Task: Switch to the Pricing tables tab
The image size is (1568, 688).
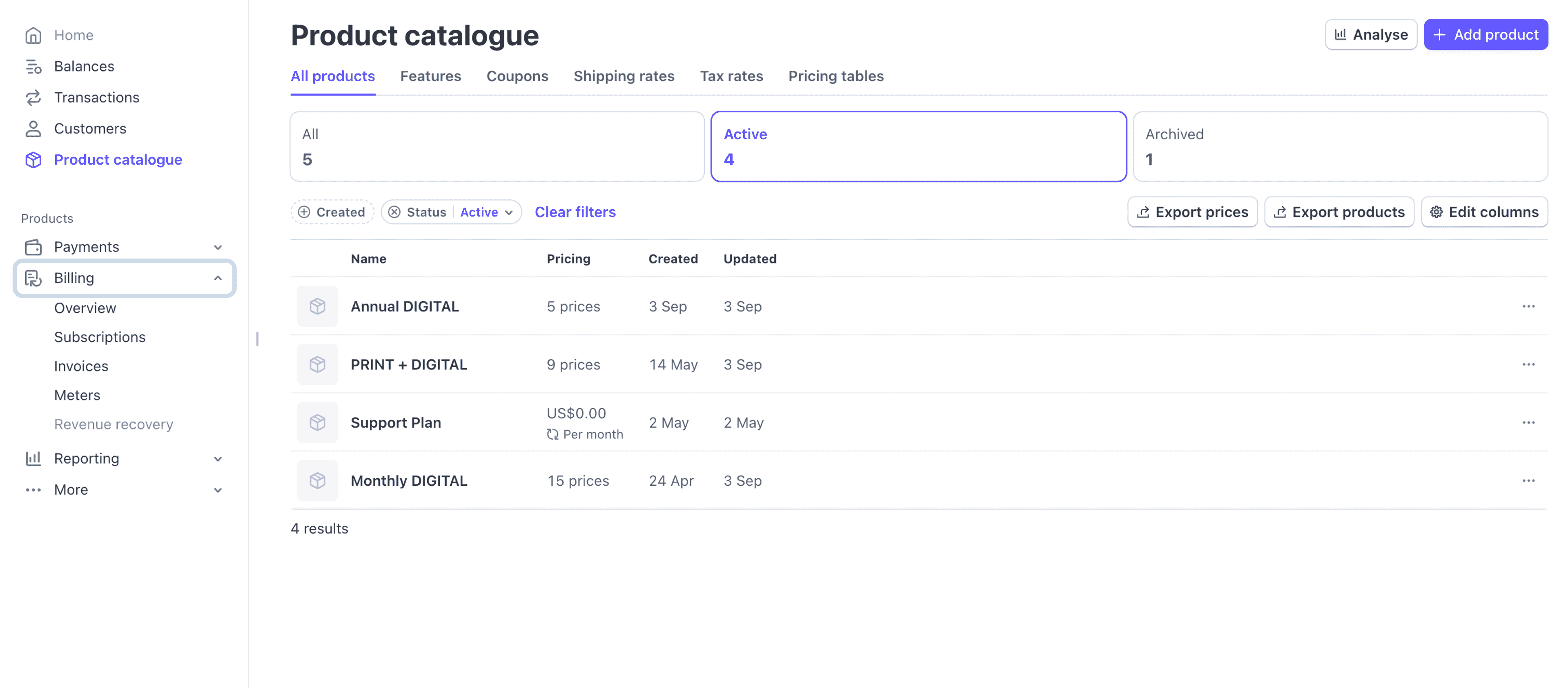Action: point(836,77)
